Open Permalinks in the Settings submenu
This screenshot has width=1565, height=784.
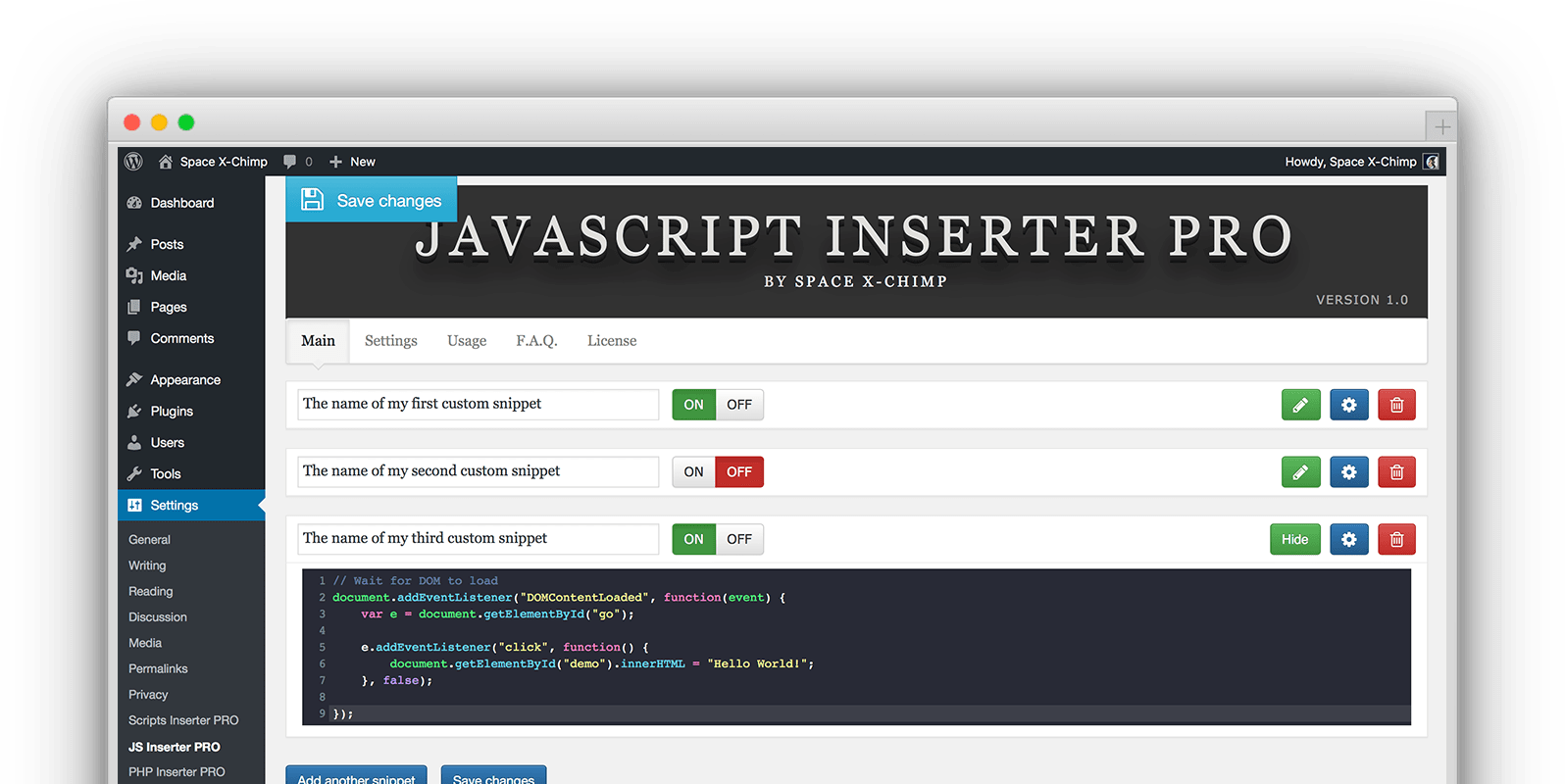[x=158, y=668]
